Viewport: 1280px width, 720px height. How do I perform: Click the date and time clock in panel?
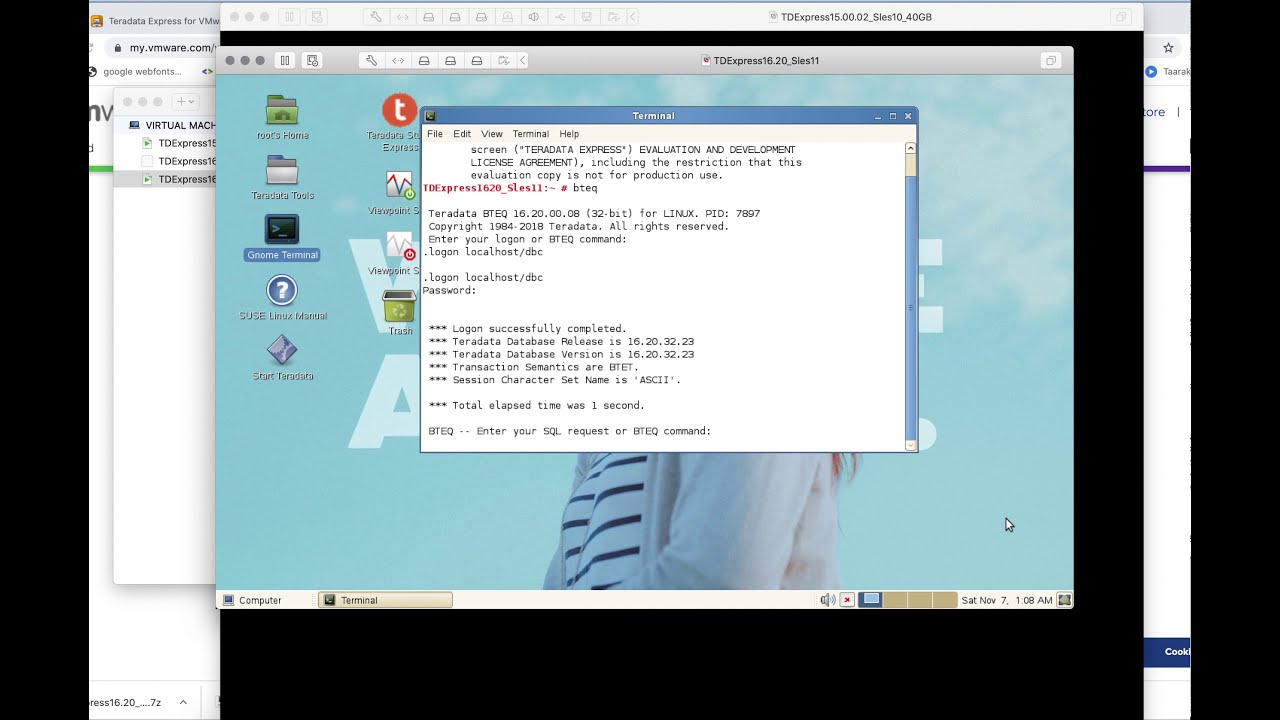pyautogui.click(x=1006, y=600)
